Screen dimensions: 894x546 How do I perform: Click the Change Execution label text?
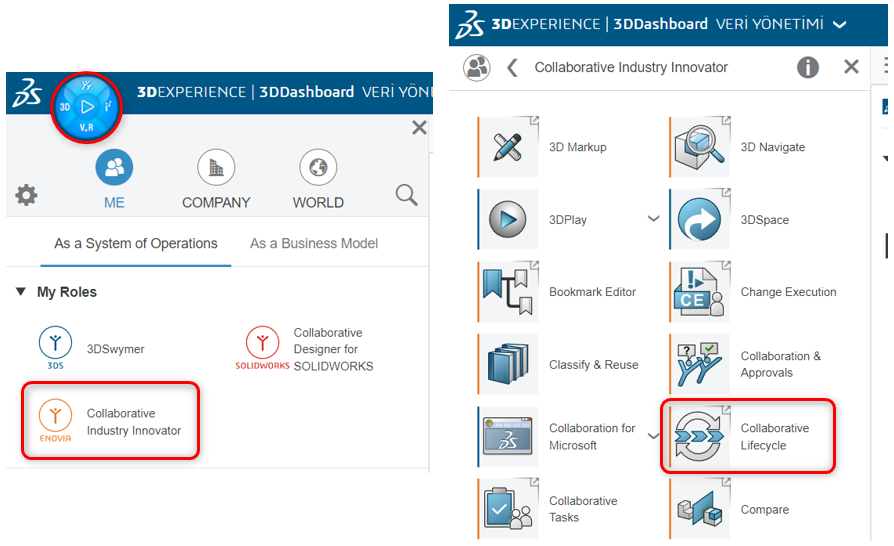tap(789, 292)
